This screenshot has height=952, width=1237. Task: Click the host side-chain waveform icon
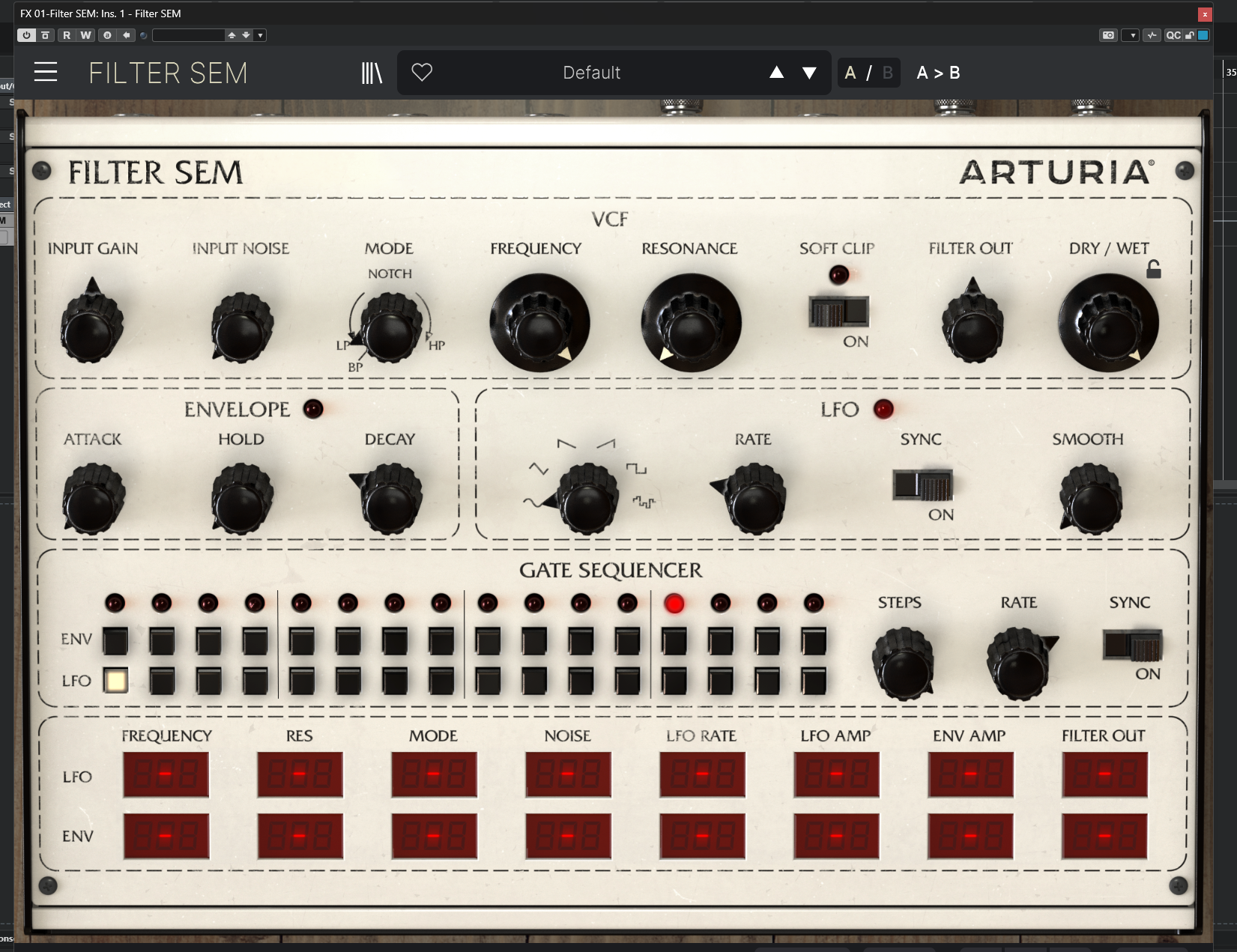click(1152, 35)
